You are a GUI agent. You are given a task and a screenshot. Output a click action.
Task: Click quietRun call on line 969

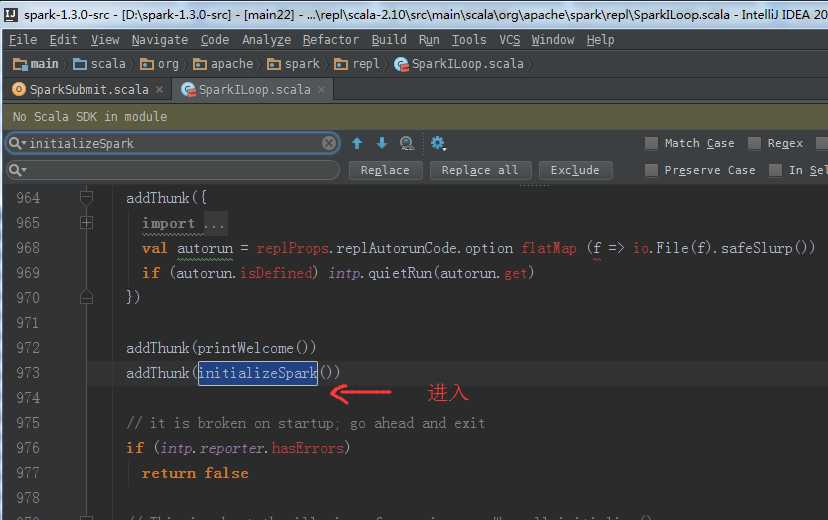pyautogui.click(x=399, y=273)
